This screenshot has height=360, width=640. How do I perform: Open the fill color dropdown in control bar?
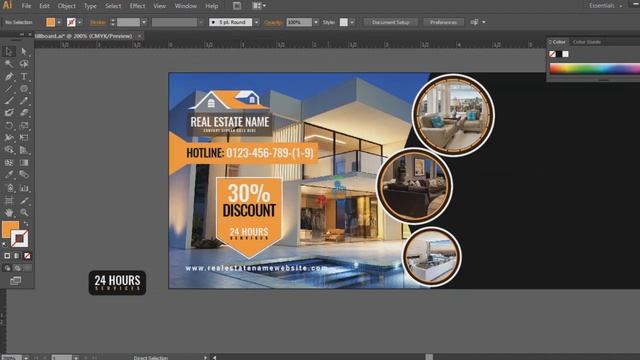pos(59,22)
